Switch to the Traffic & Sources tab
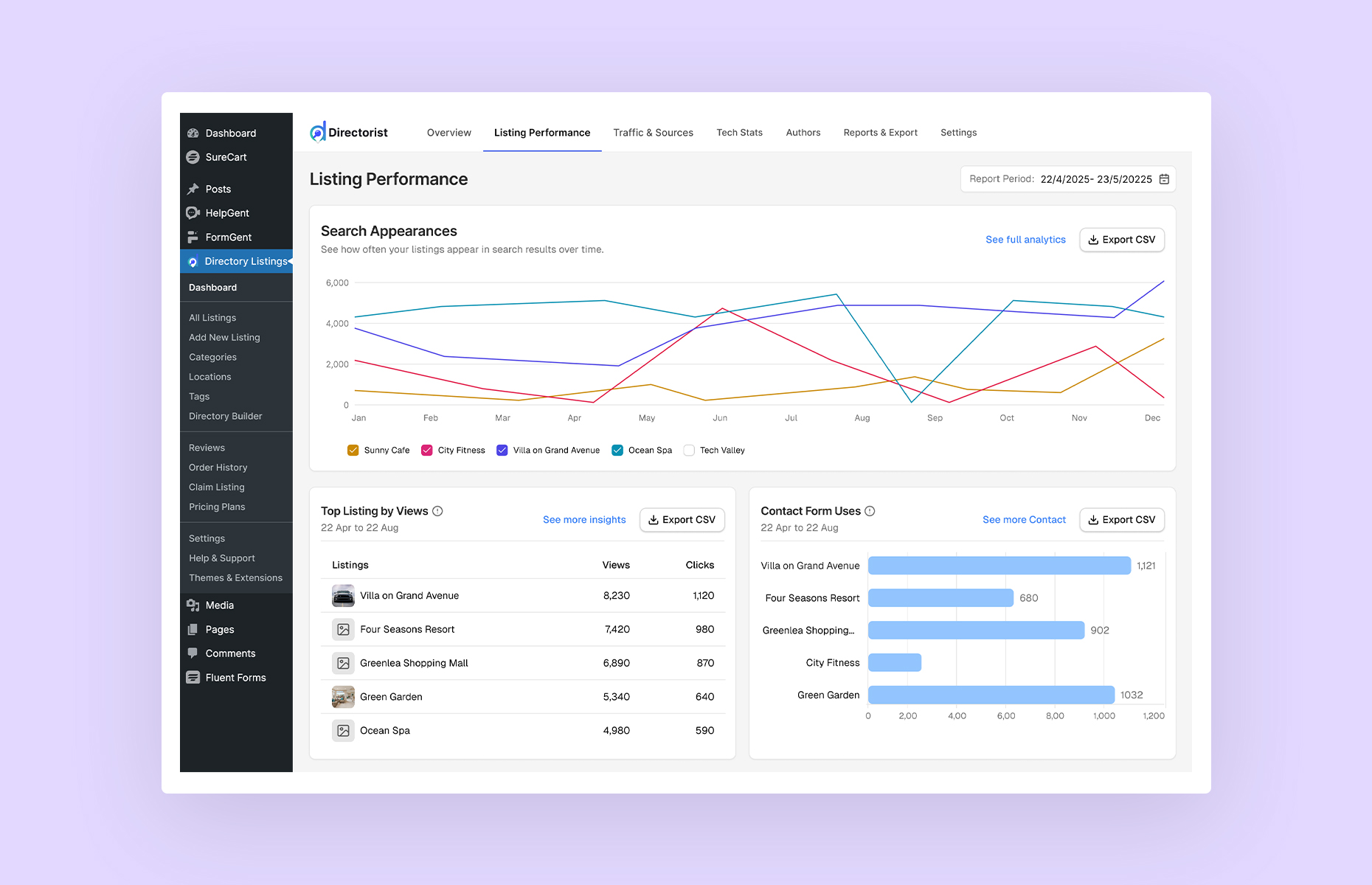Image resolution: width=1372 pixels, height=885 pixels. click(x=653, y=132)
